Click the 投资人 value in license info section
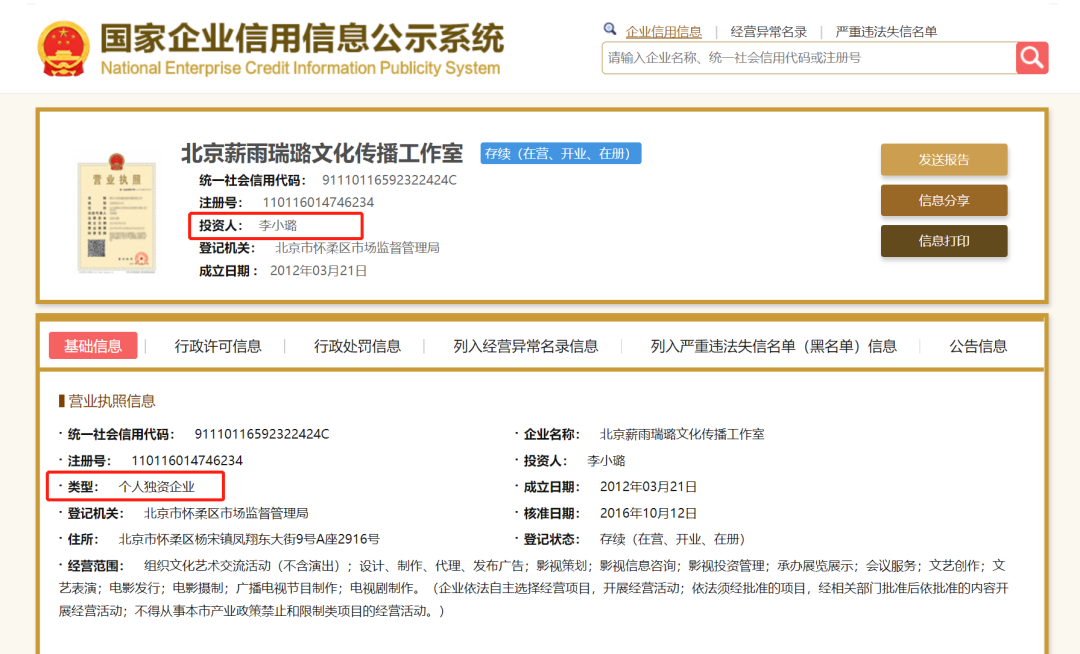Viewport: 1080px width, 654px height. pyautogui.click(x=606, y=461)
